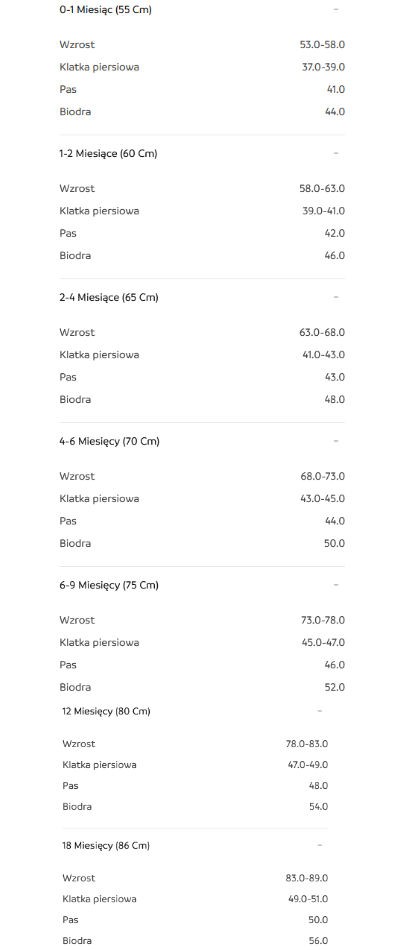This screenshot has height=950, width=400.
Task: Collapse the 4-6 Miesięcy (70 Cm) section
Action: [336, 441]
